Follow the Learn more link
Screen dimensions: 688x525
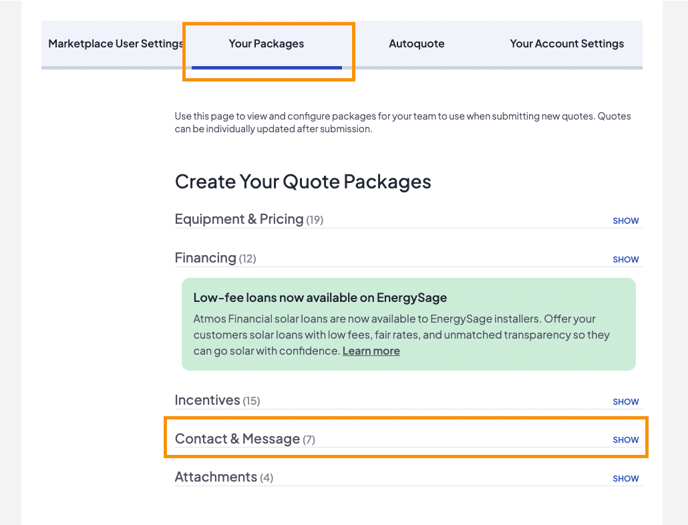[x=371, y=351]
